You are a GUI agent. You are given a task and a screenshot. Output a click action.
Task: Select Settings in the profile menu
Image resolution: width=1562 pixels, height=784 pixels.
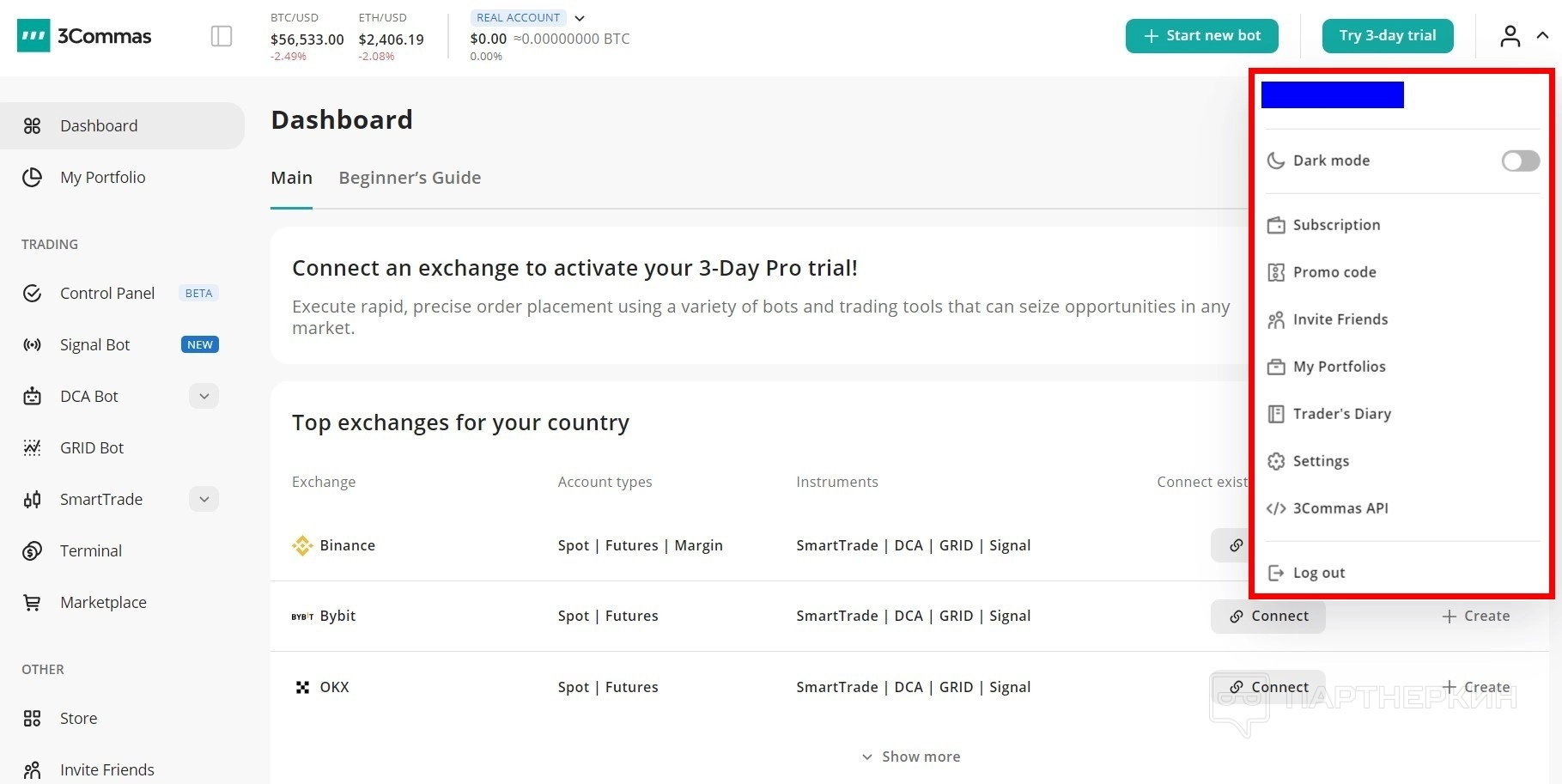(x=1320, y=461)
